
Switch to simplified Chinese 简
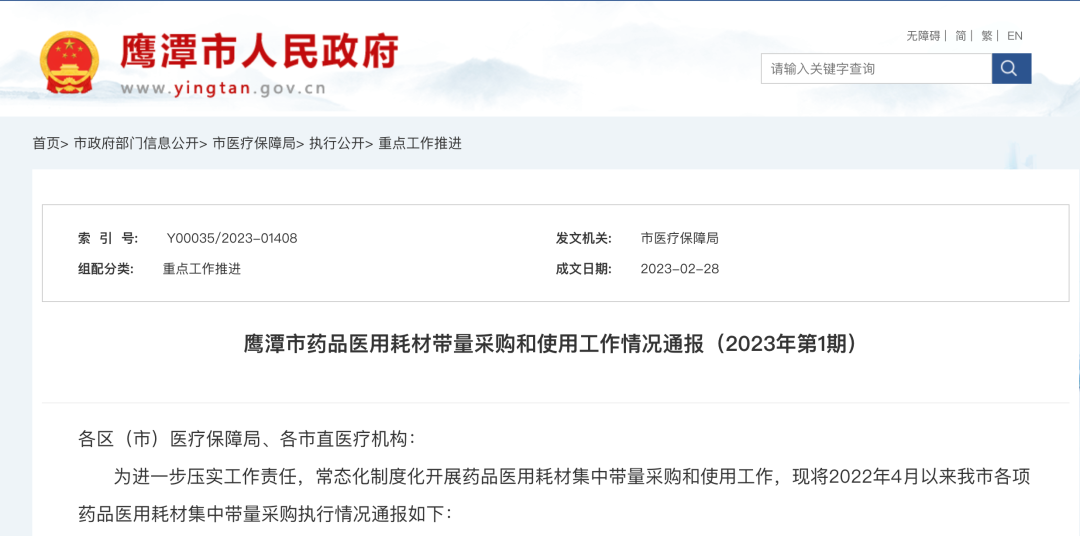click(x=960, y=36)
